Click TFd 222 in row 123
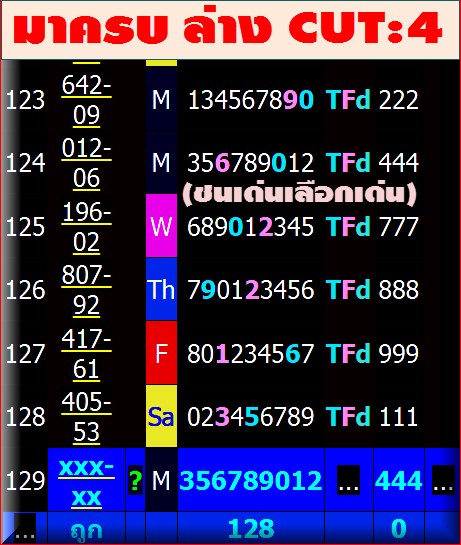Viewport: 461px width, 545px height. click(x=372, y=100)
